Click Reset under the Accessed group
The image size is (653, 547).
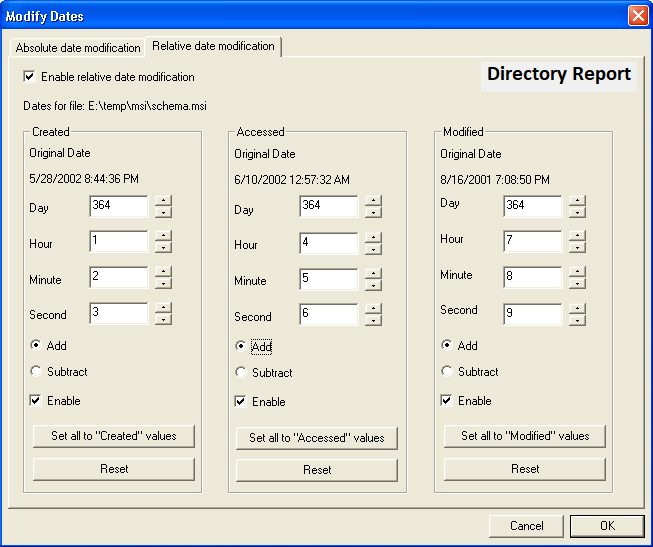pyautogui.click(x=317, y=470)
